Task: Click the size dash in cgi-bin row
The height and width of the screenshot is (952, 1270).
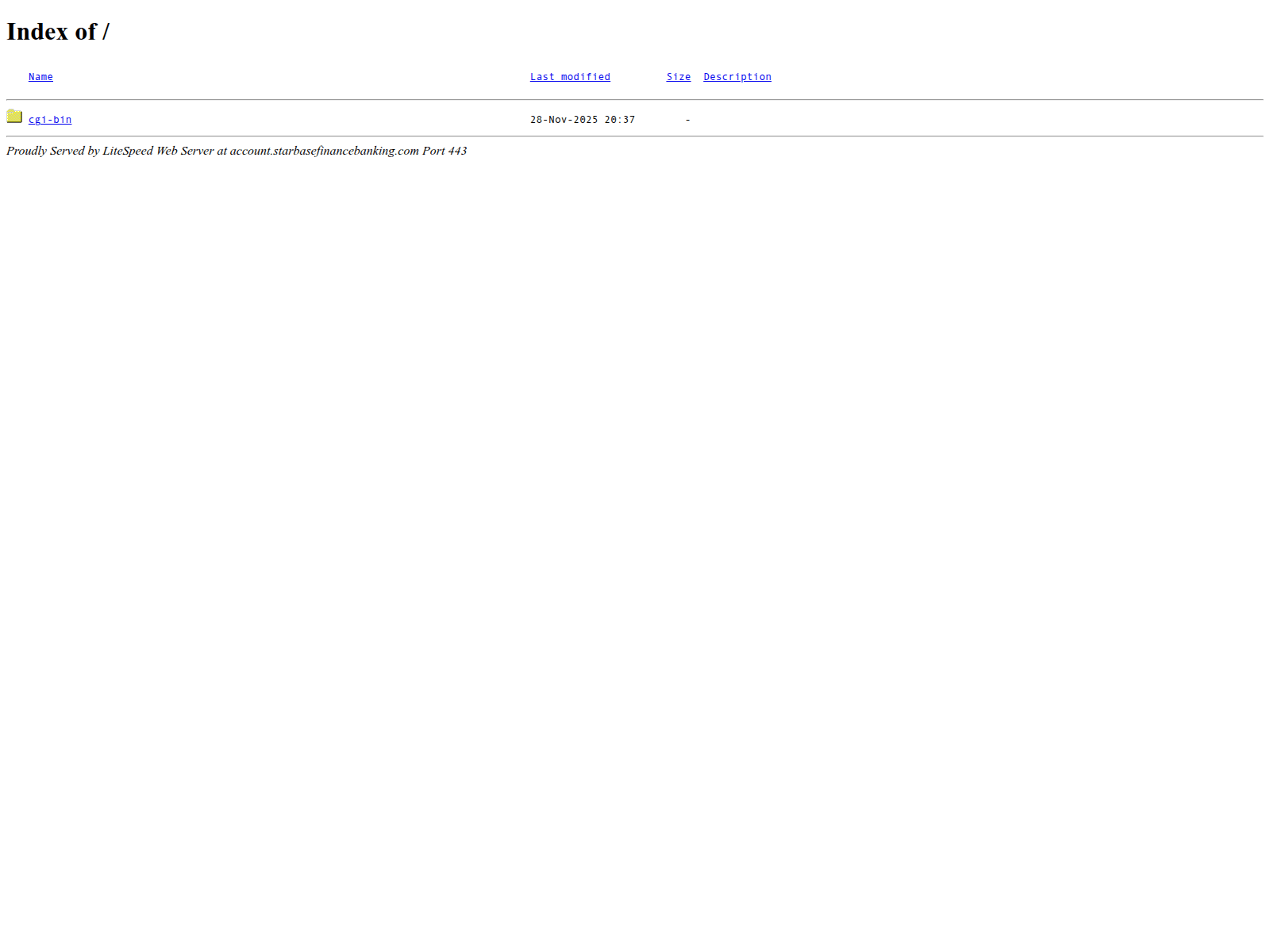Action: (687, 120)
